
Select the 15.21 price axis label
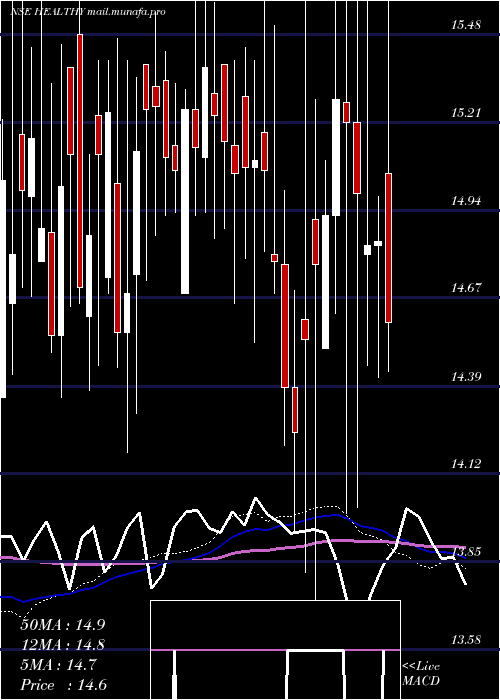coord(466,113)
